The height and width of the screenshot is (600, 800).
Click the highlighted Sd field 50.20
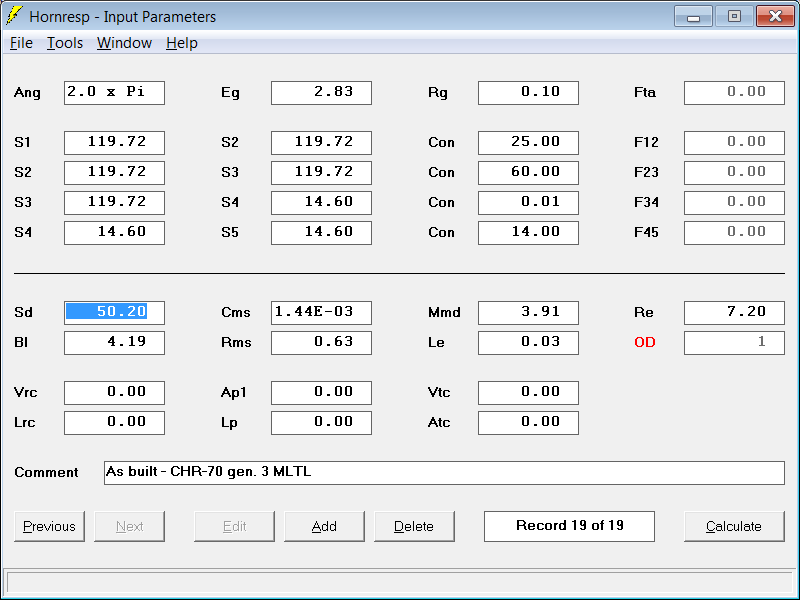point(114,313)
